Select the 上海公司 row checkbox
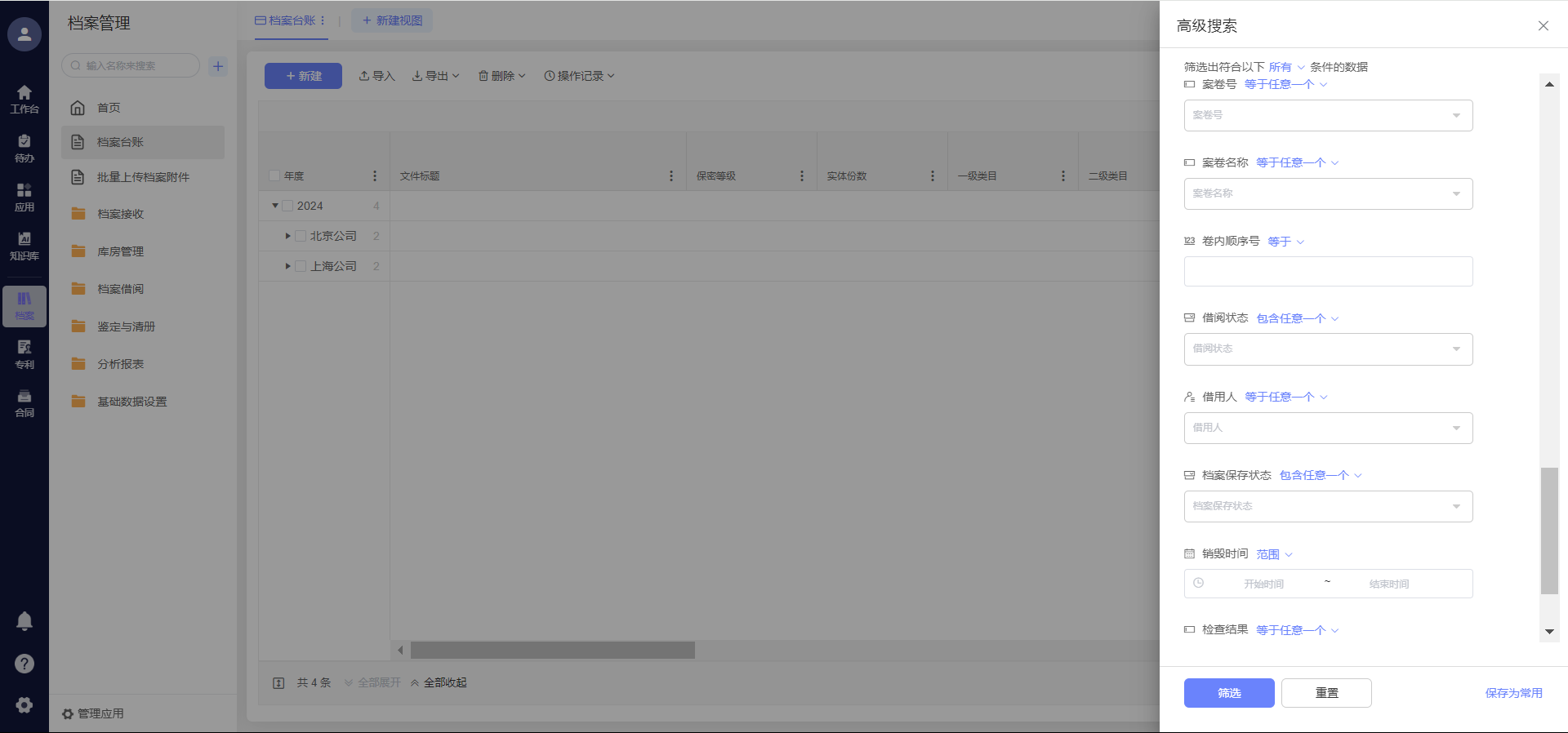Screen dimensions: 1568x733 [x=301, y=267]
